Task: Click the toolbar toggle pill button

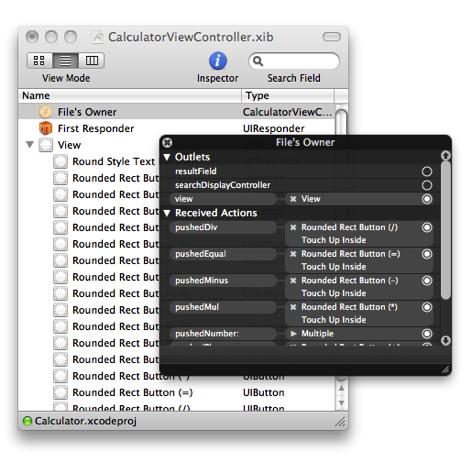Action: 331,37
